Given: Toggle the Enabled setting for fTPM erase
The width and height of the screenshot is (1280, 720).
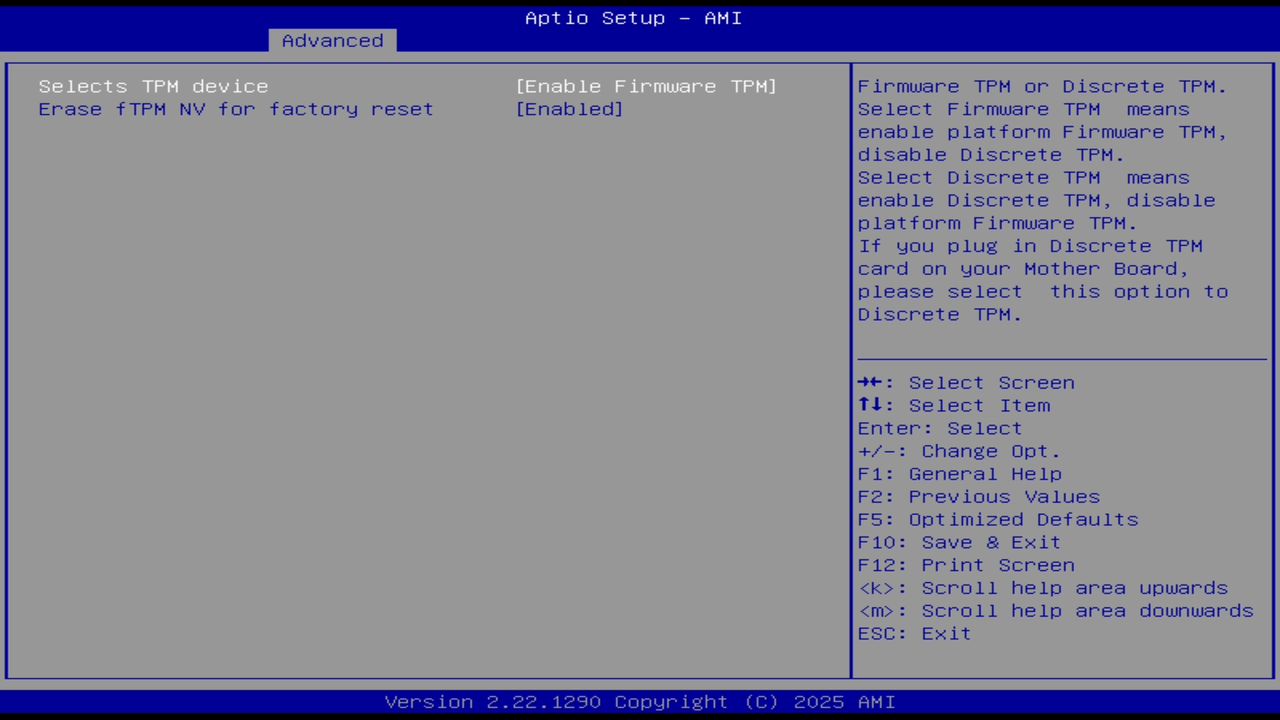Looking at the screenshot, I should click(569, 109).
